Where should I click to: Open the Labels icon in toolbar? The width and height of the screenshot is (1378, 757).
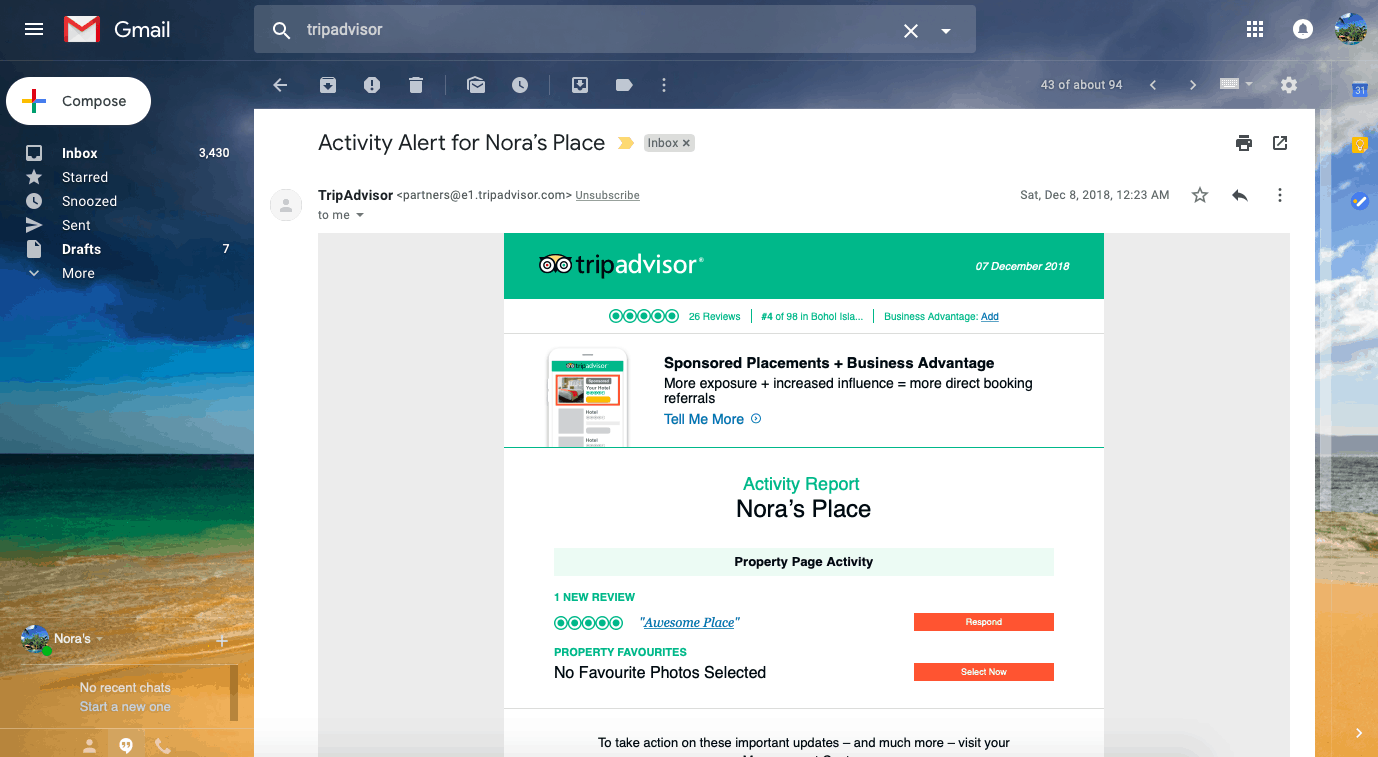tap(624, 85)
